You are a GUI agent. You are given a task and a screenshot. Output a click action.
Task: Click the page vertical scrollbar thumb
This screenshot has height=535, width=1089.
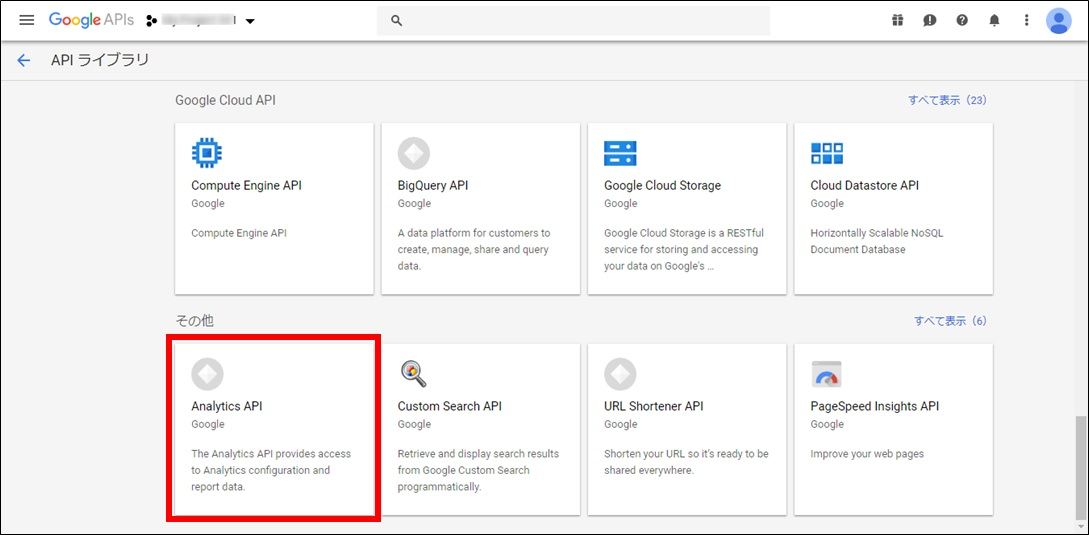(x=1080, y=468)
